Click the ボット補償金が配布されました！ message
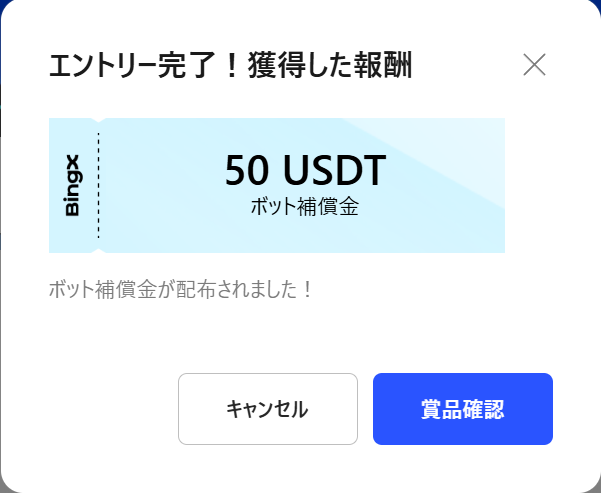The width and height of the screenshot is (601, 493). pos(181,289)
